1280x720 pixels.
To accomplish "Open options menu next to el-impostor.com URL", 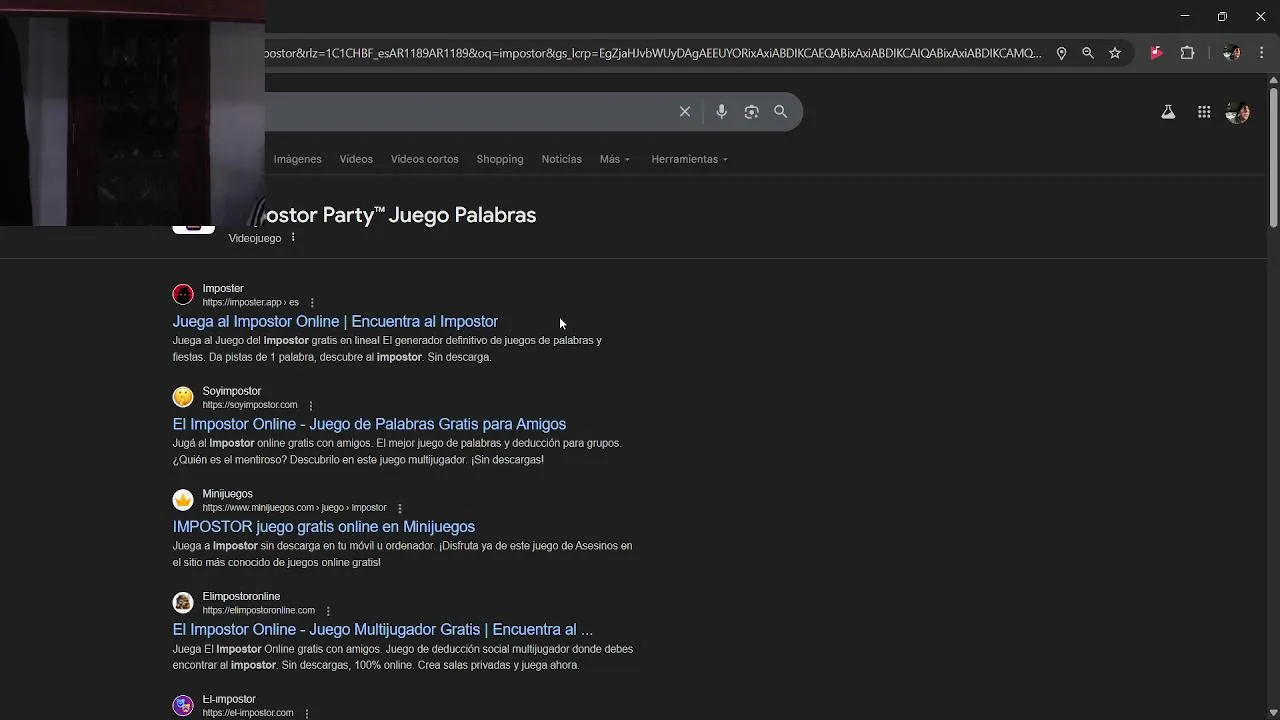I will pos(307,713).
